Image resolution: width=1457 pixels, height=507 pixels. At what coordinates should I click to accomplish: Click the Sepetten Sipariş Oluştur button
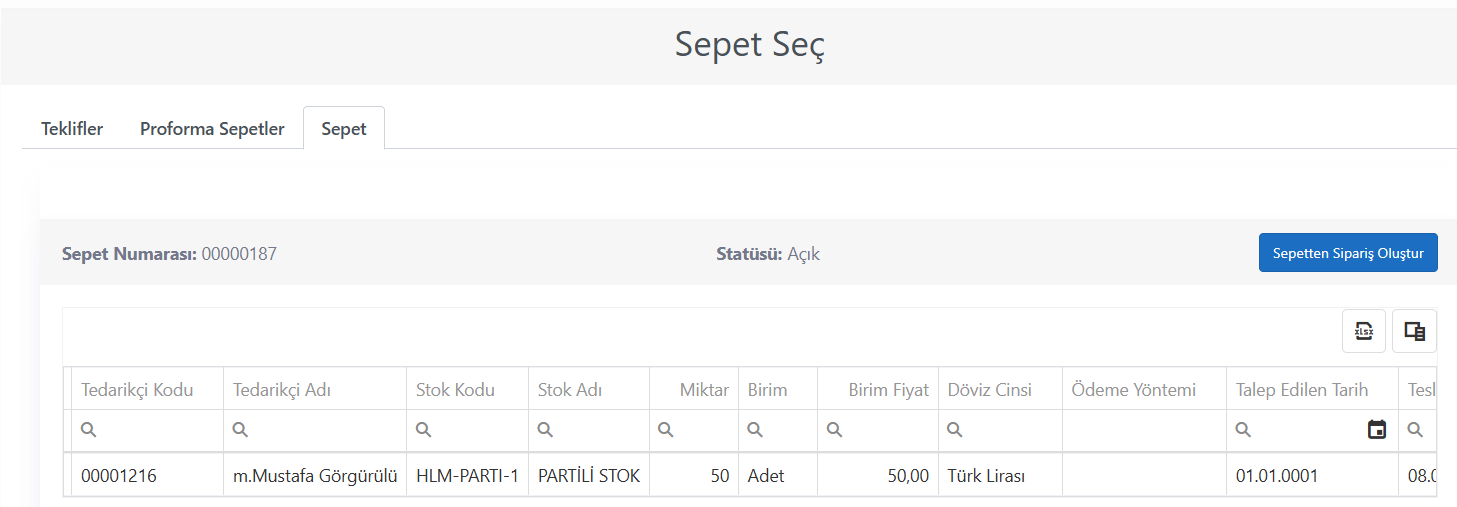tap(1348, 253)
